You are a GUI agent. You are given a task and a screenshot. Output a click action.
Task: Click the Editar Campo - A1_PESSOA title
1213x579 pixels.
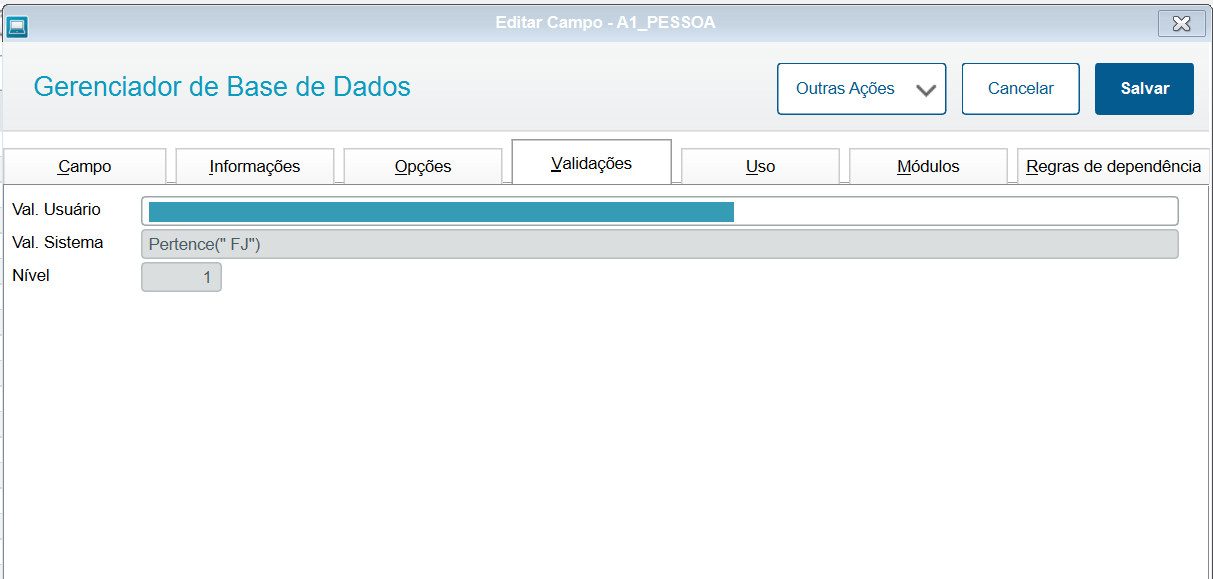pyautogui.click(x=606, y=22)
